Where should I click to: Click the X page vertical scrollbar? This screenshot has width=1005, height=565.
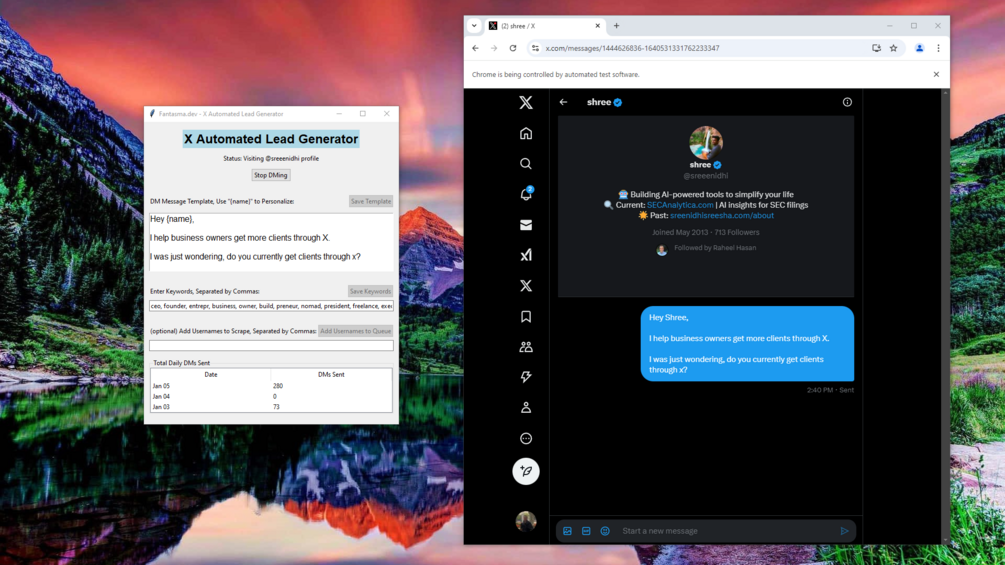coord(945,316)
